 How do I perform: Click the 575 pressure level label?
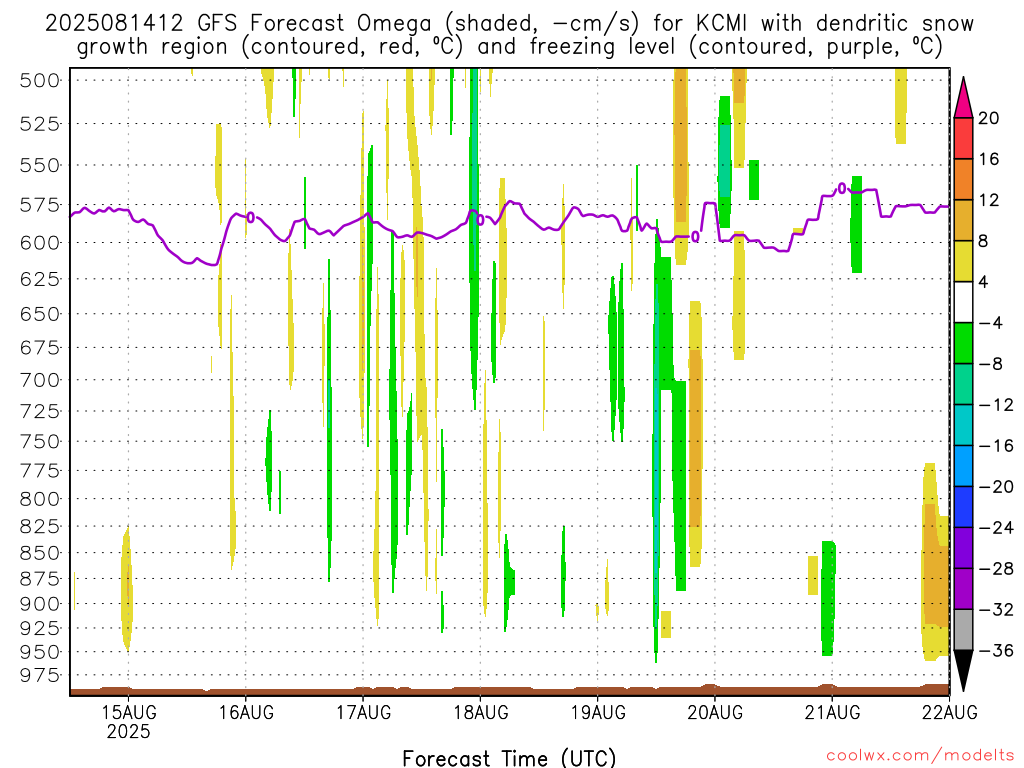point(39,205)
